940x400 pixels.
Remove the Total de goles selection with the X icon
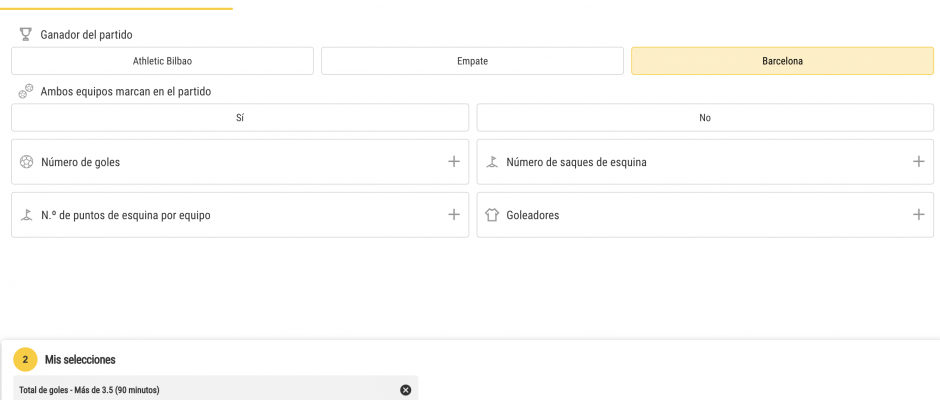406,390
